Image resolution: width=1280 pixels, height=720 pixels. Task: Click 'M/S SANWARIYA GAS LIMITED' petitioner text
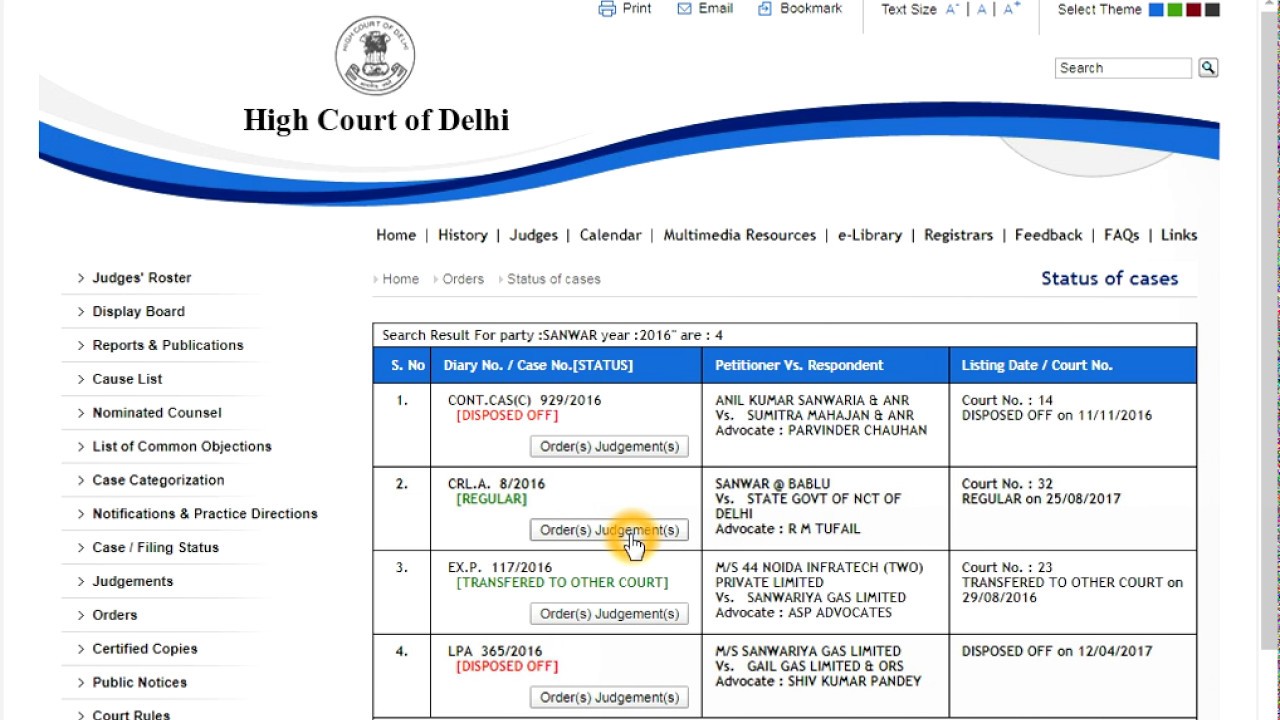[808, 651]
